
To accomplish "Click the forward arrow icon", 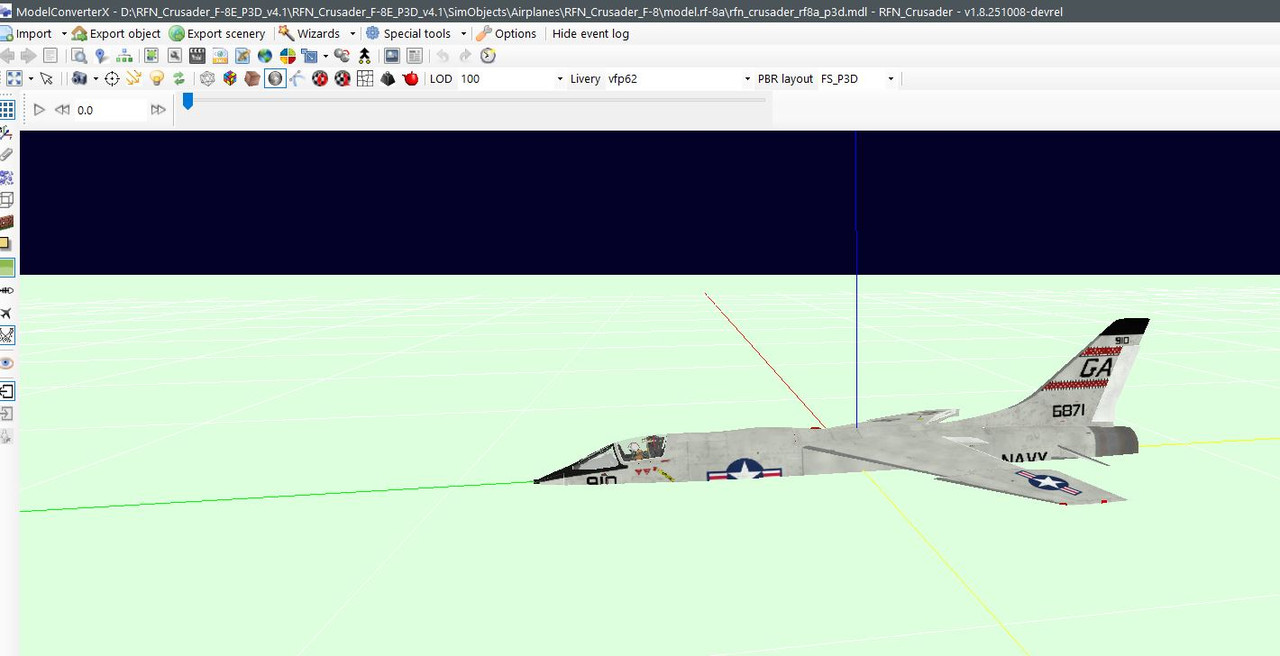I will pyautogui.click(x=28, y=56).
